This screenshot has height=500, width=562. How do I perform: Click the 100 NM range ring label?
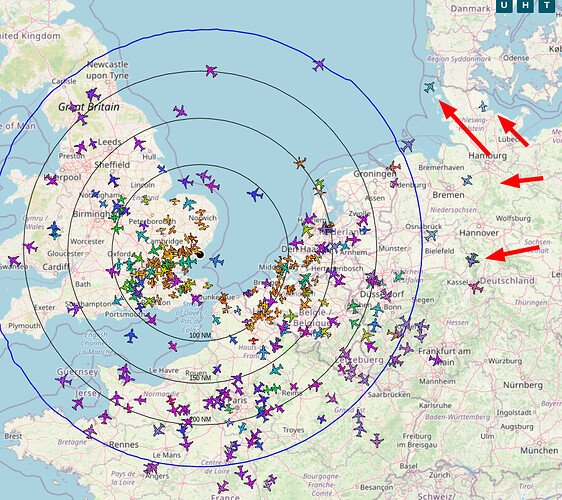pos(200,335)
